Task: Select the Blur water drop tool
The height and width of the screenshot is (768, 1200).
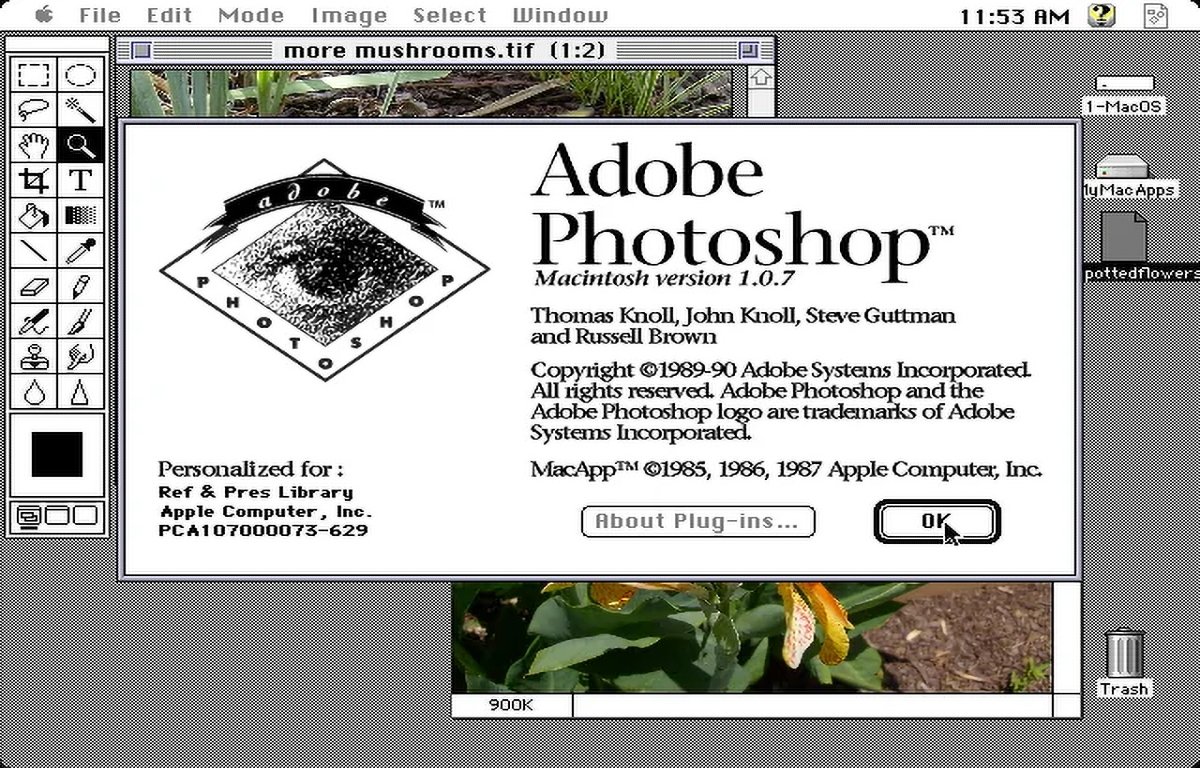Action: pos(34,391)
